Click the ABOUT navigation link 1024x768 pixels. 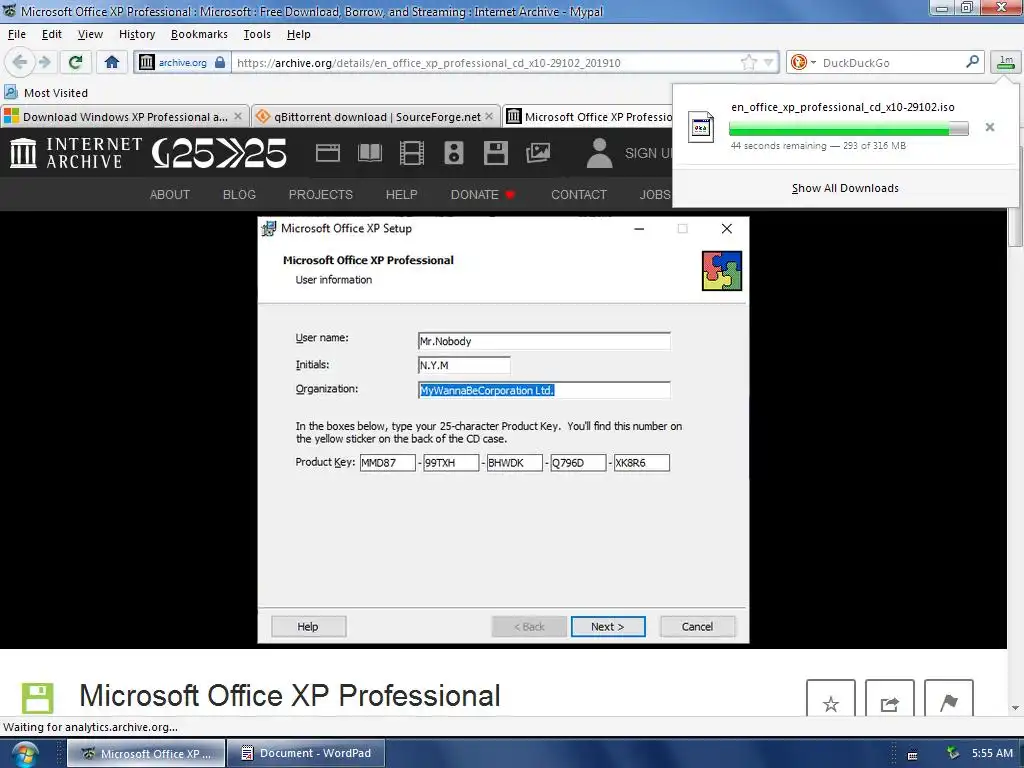click(x=170, y=195)
